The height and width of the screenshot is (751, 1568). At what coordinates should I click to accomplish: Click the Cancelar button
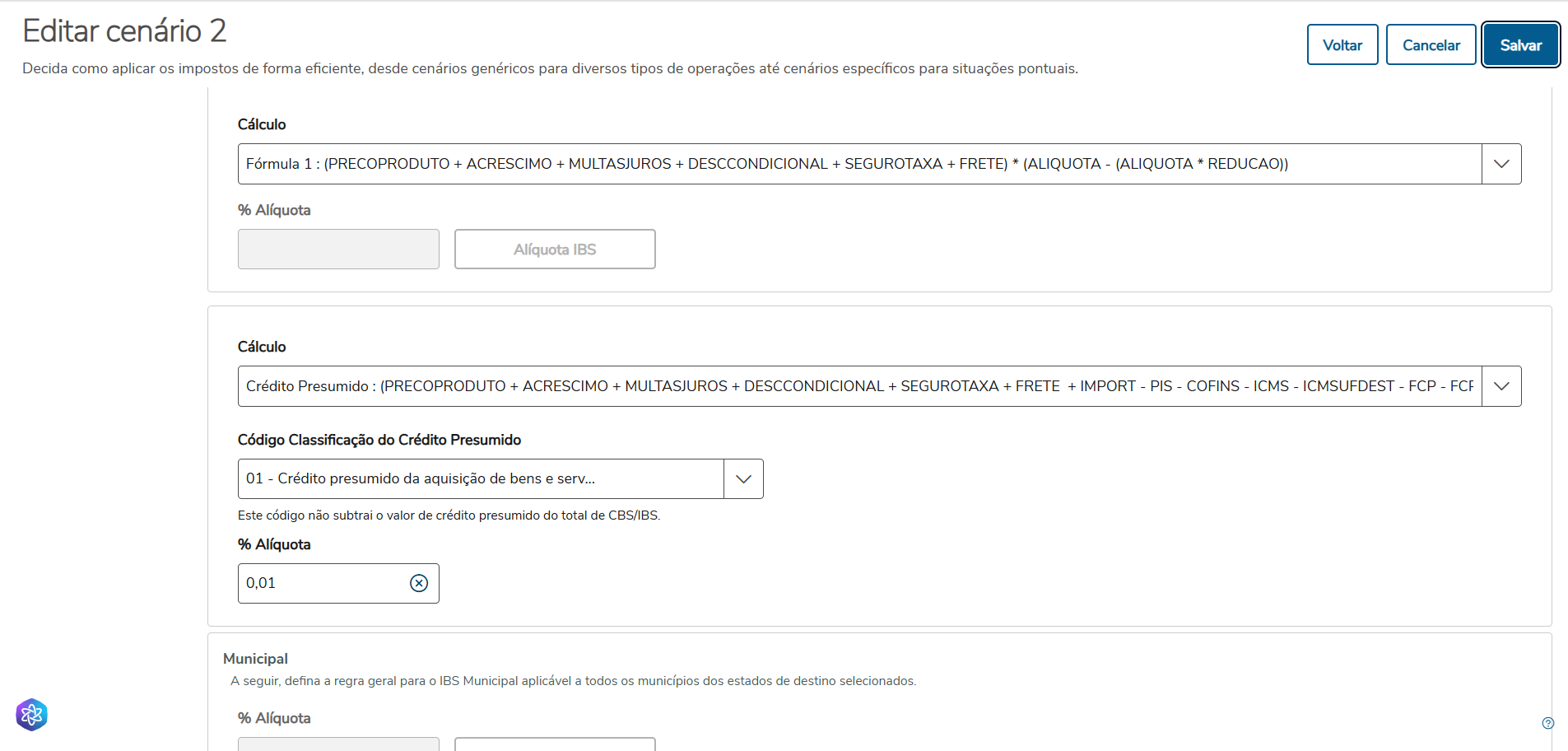(1431, 44)
